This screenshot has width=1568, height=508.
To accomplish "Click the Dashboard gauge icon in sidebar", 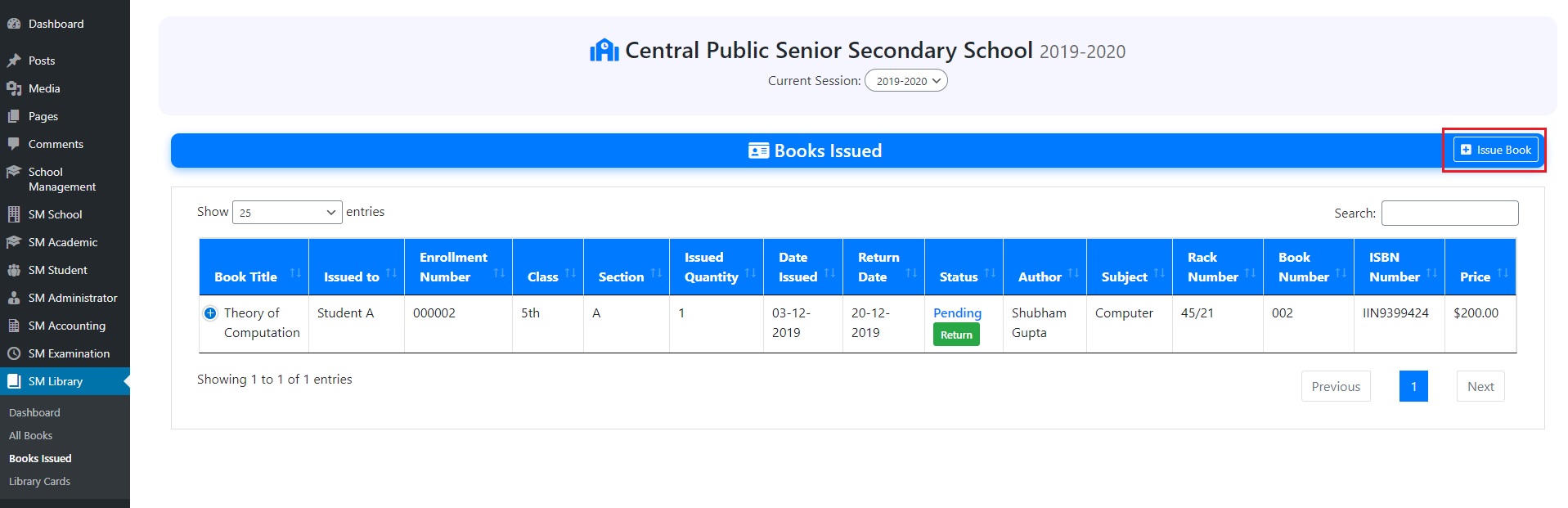I will click(14, 24).
